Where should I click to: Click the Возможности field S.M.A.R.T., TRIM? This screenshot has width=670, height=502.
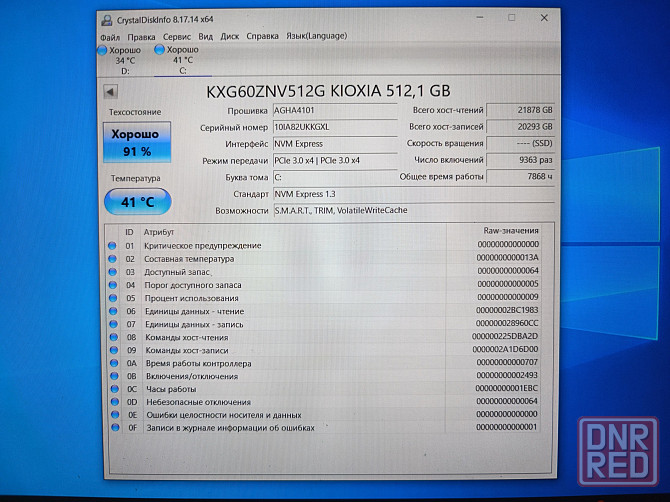(414, 211)
